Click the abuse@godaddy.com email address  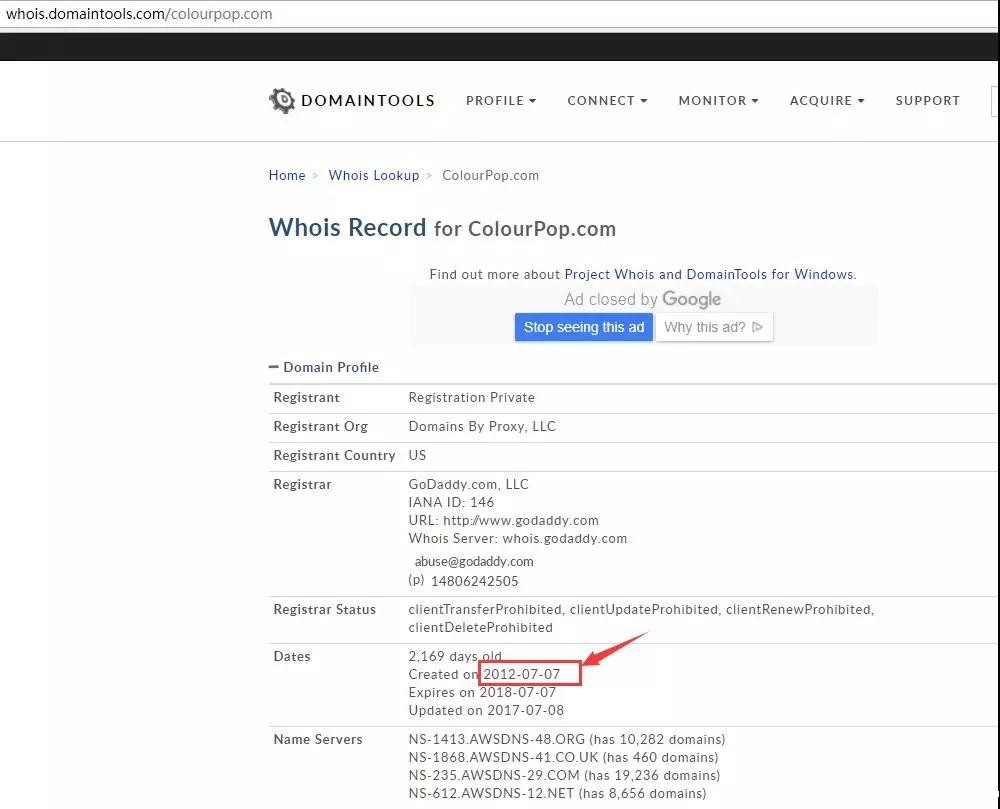pos(474,561)
